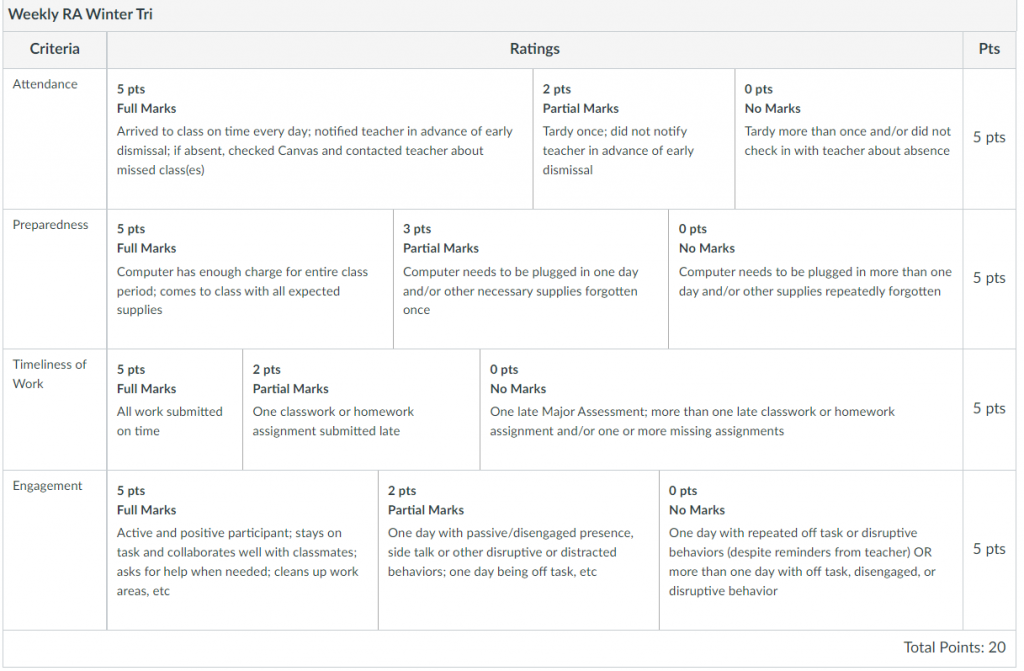Screen dimensions: 1024x671
Task: Select Timeliness Partial Marks 2 pts rating
Action: [x=361, y=410]
